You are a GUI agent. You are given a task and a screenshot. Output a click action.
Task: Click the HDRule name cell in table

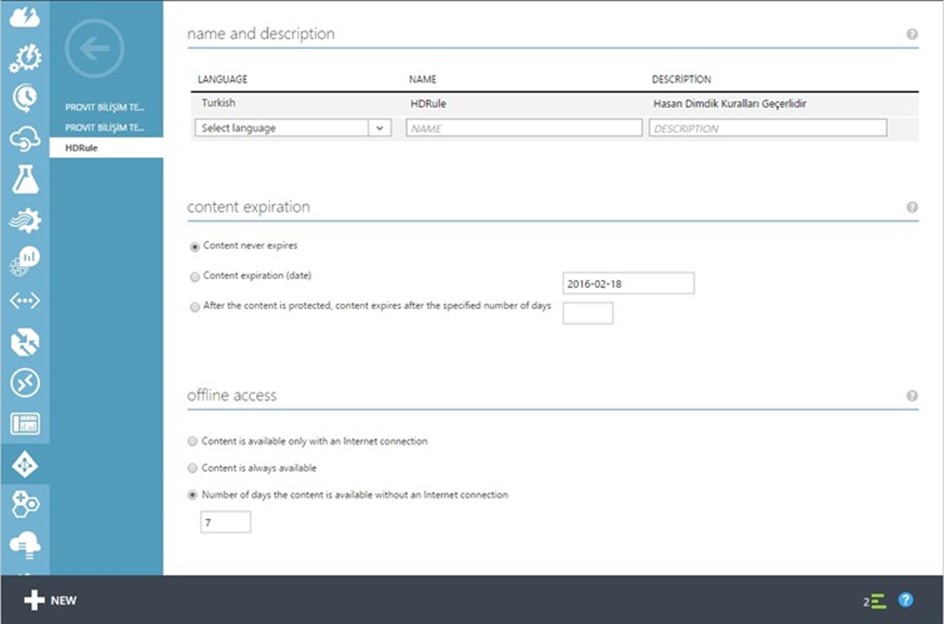[428, 104]
